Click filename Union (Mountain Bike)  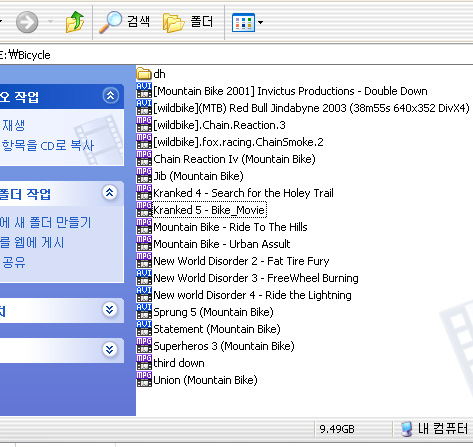pos(205,380)
